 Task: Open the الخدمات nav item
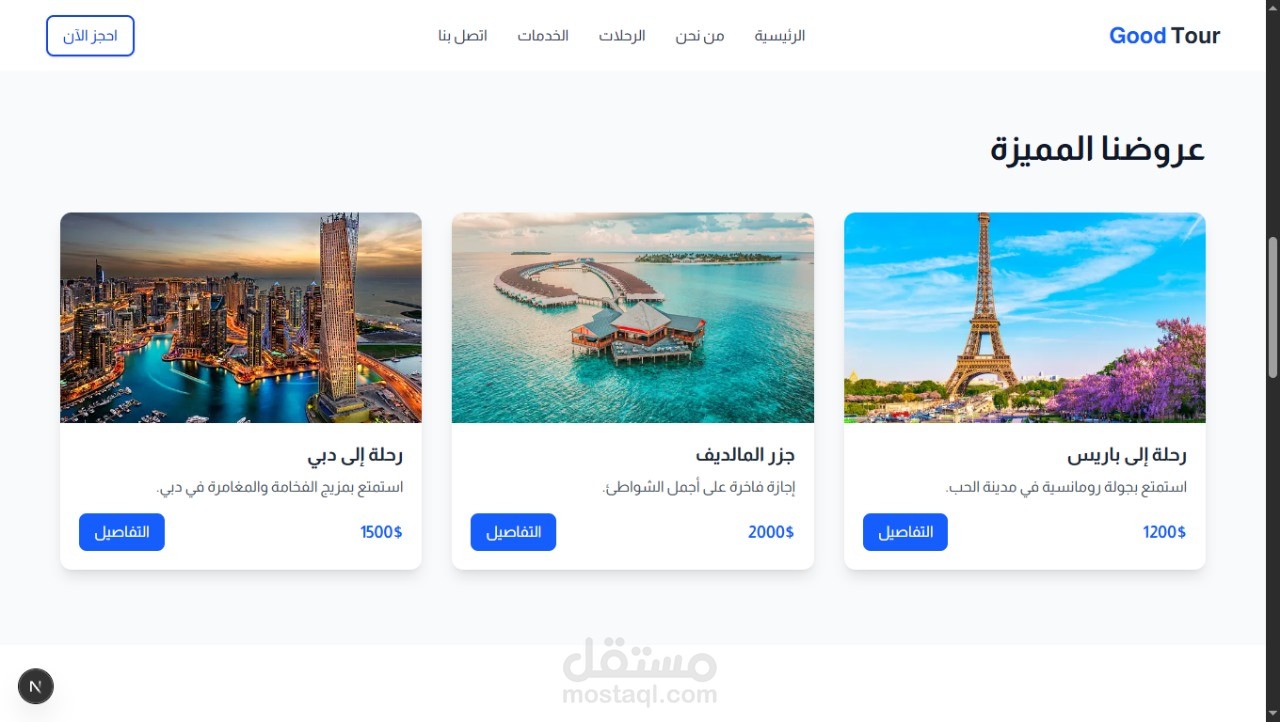coord(543,36)
